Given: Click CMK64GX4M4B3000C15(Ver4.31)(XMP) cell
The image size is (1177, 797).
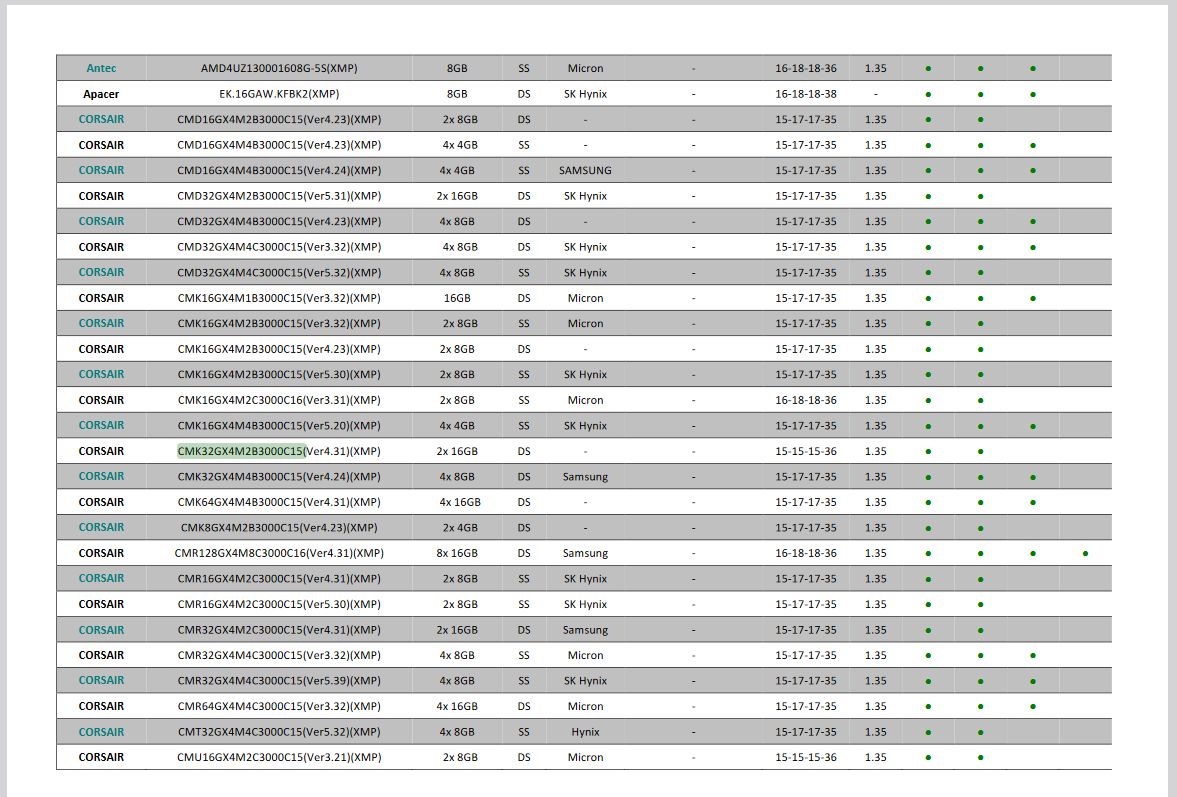Looking at the screenshot, I should pos(279,502).
